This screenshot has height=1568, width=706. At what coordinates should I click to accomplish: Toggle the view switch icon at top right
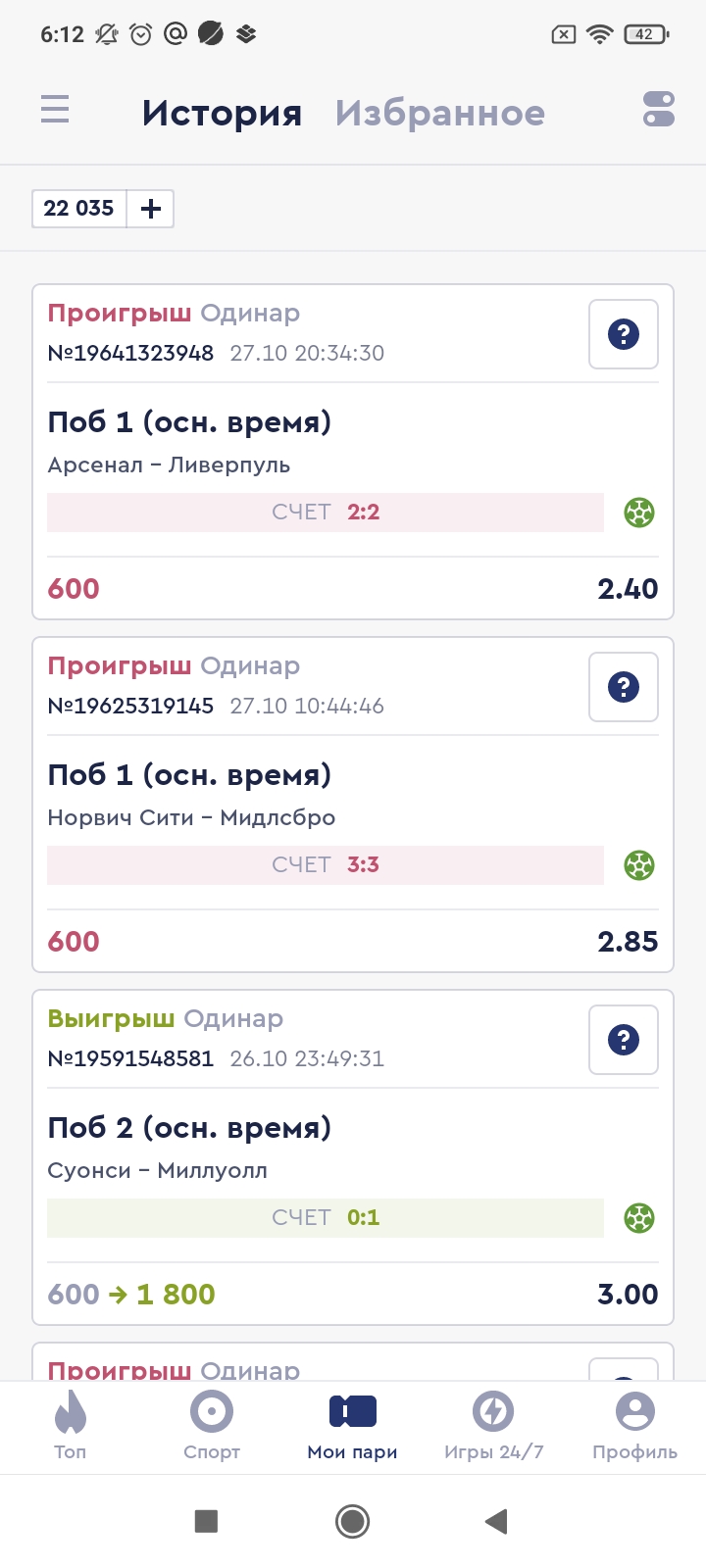point(659,110)
